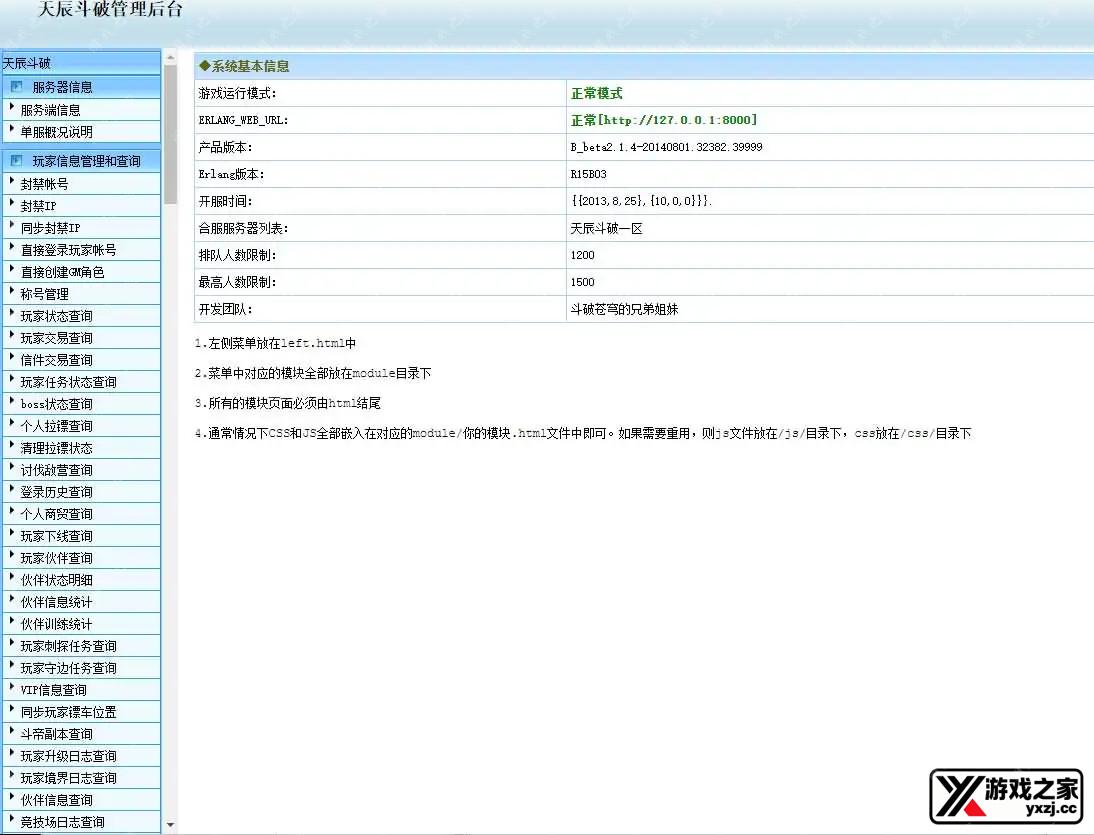This screenshot has height=835, width=1094.
Task: Click the 天辰斗破管理后台 page title
Action: point(110,9)
